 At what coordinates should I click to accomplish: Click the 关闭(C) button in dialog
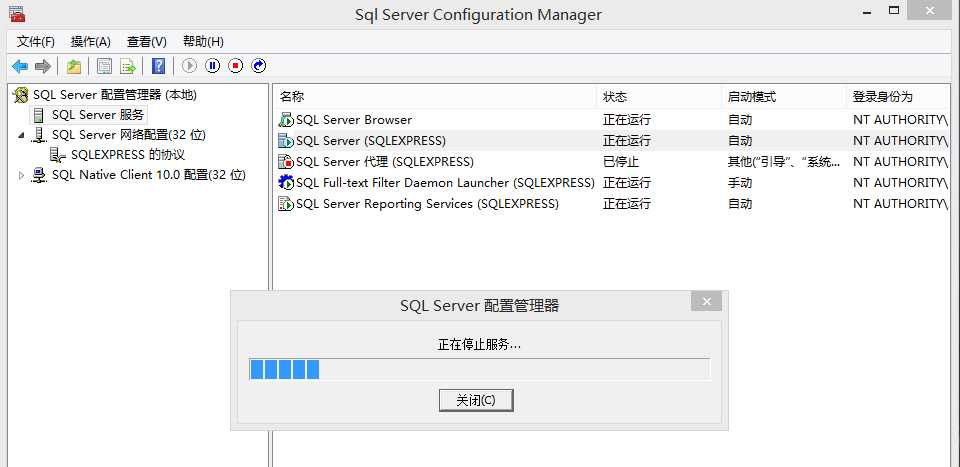pos(476,400)
